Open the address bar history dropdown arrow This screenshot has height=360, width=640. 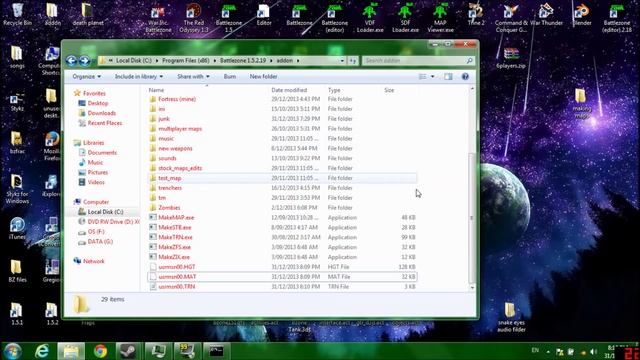tap(342, 61)
